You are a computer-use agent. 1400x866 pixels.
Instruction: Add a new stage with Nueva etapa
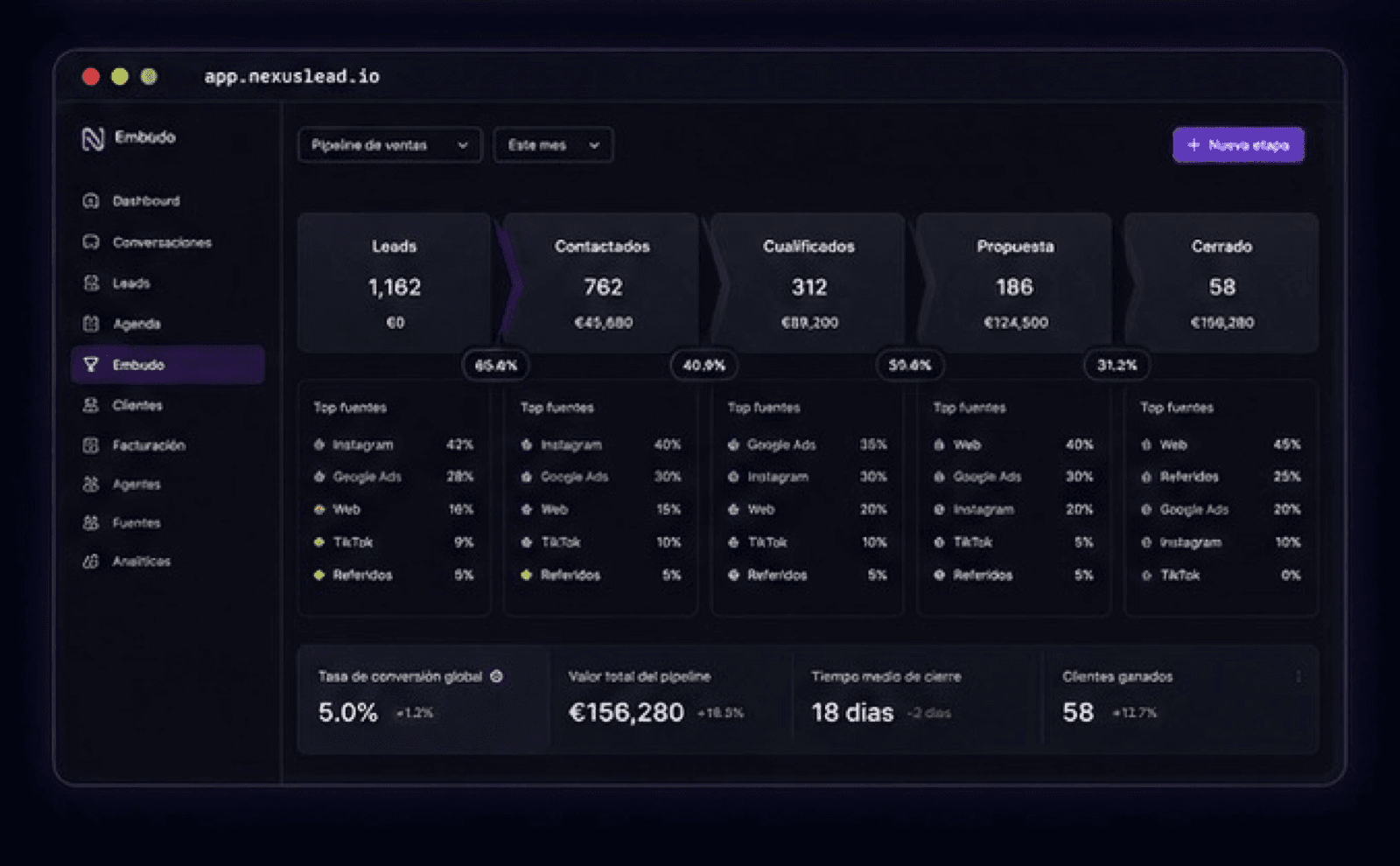tap(1238, 145)
